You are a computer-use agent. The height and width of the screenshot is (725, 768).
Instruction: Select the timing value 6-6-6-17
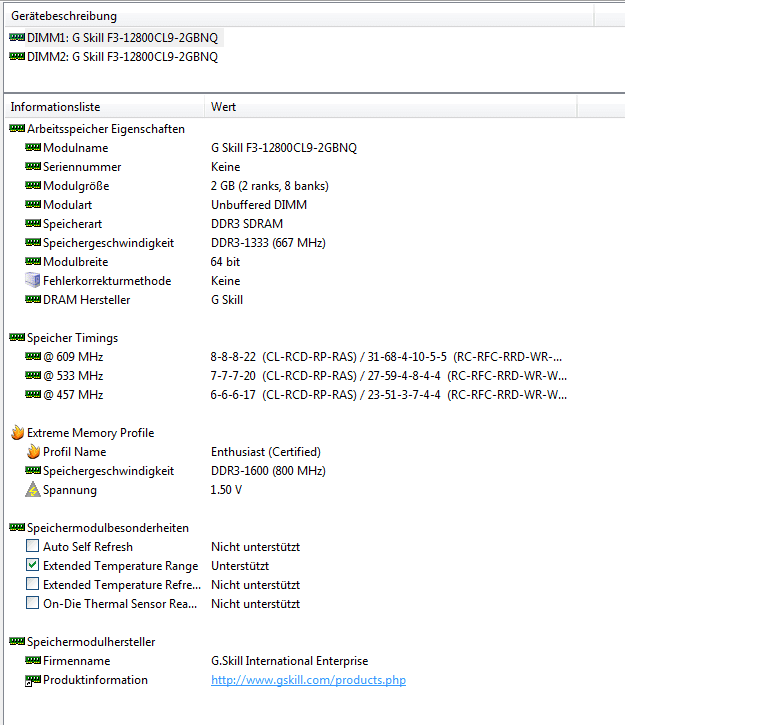point(233,395)
